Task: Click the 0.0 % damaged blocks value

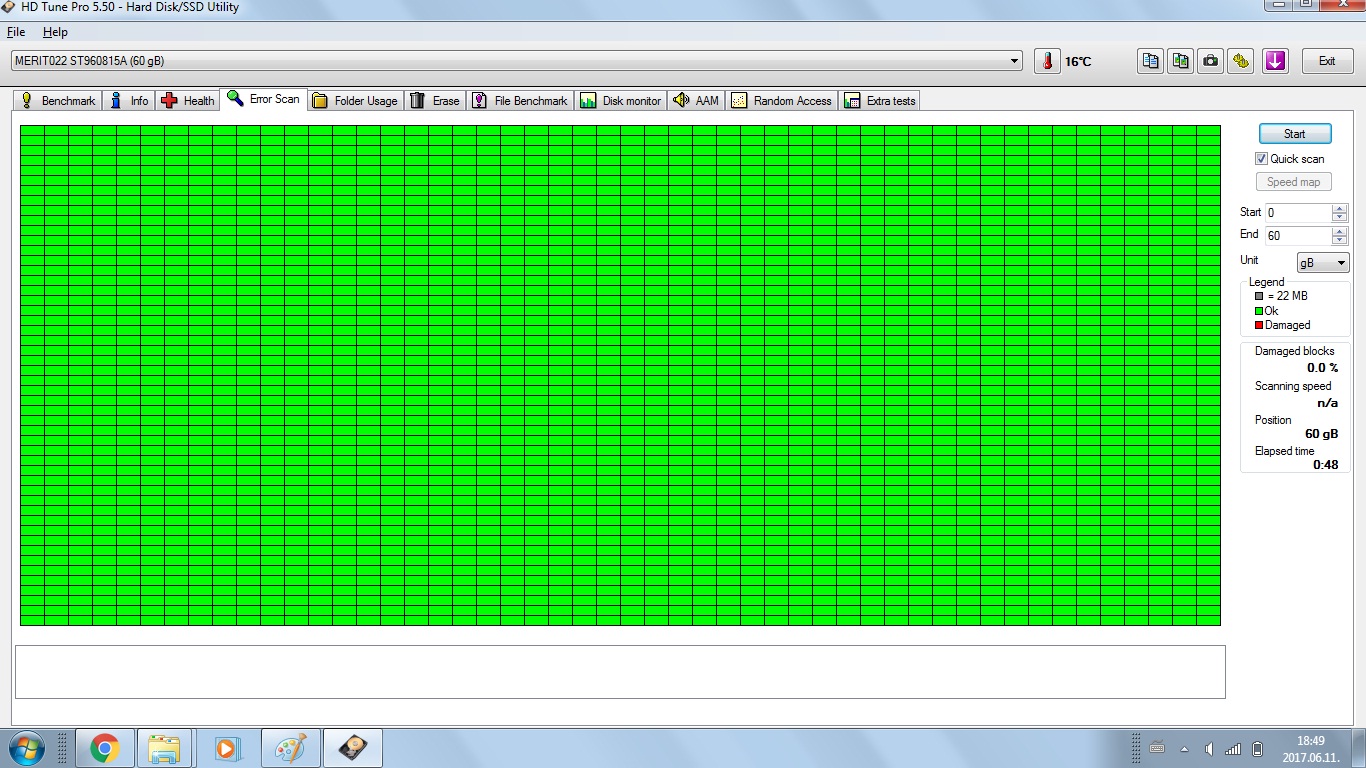Action: 1322,368
